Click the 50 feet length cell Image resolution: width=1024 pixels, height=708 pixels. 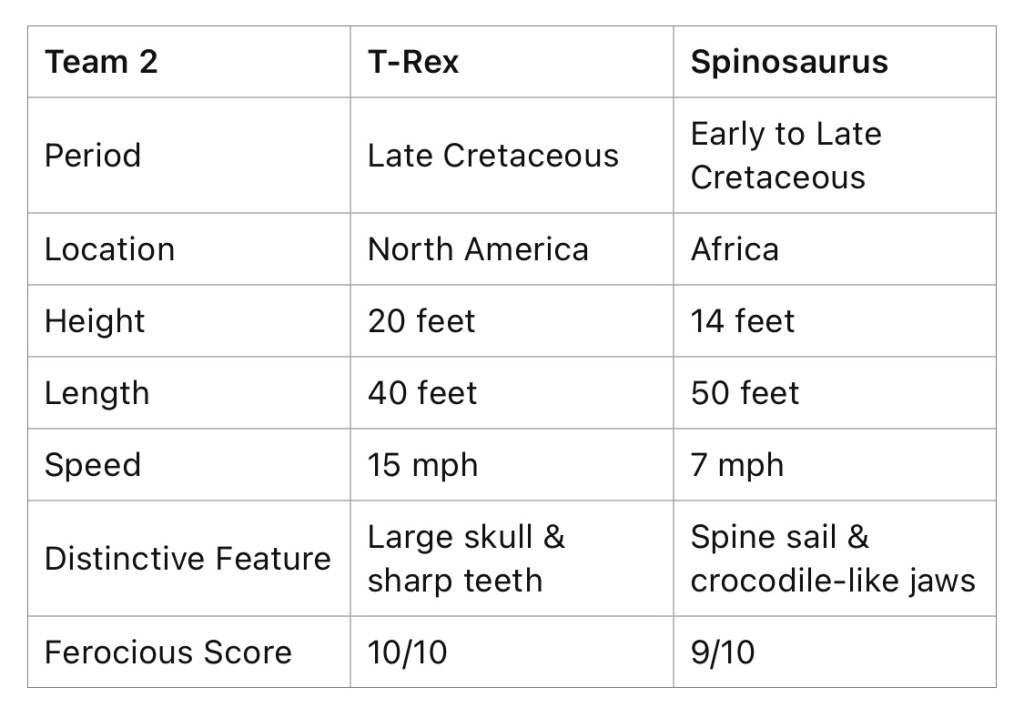pyautogui.click(x=745, y=393)
